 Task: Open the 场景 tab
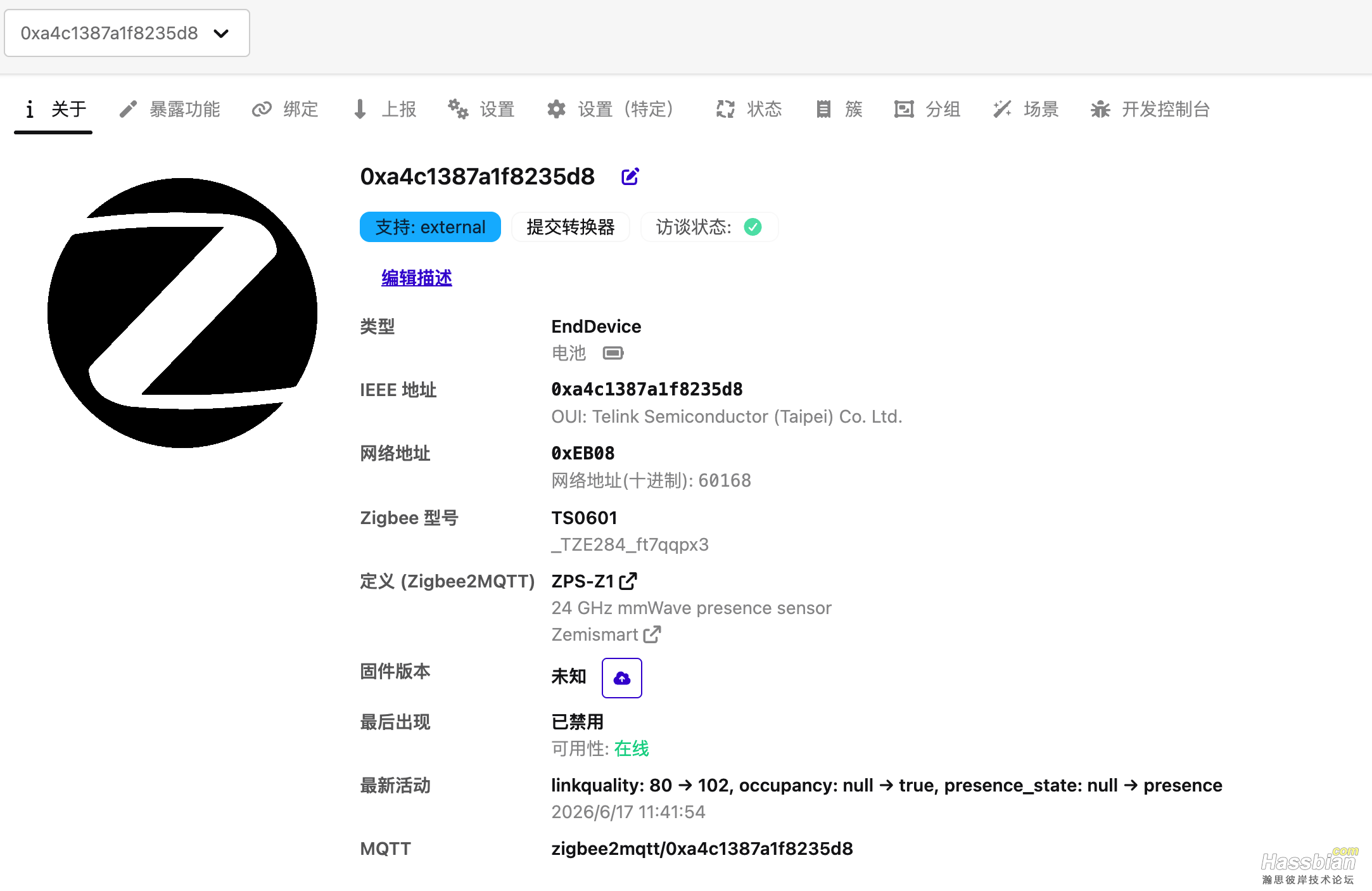(1026, 110)
